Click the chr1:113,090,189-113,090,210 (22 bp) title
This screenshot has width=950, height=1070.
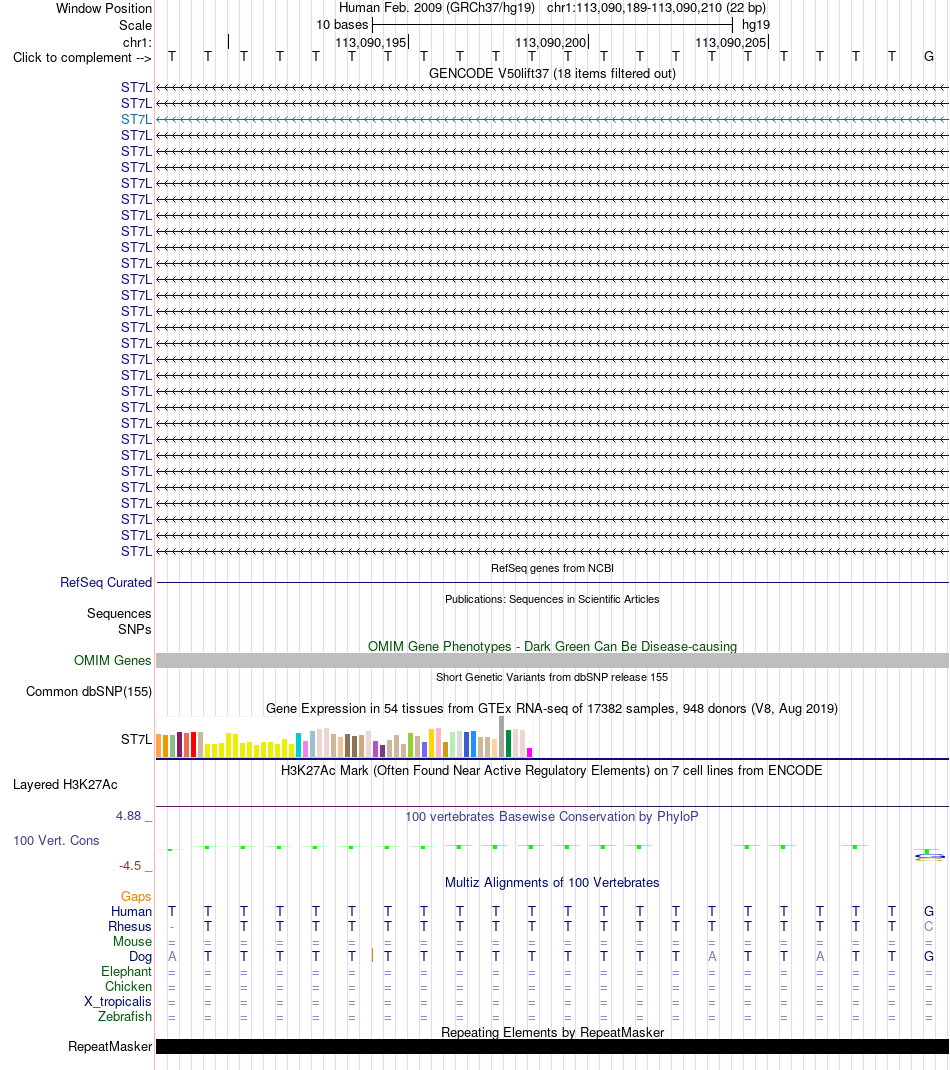pos(656,8)
